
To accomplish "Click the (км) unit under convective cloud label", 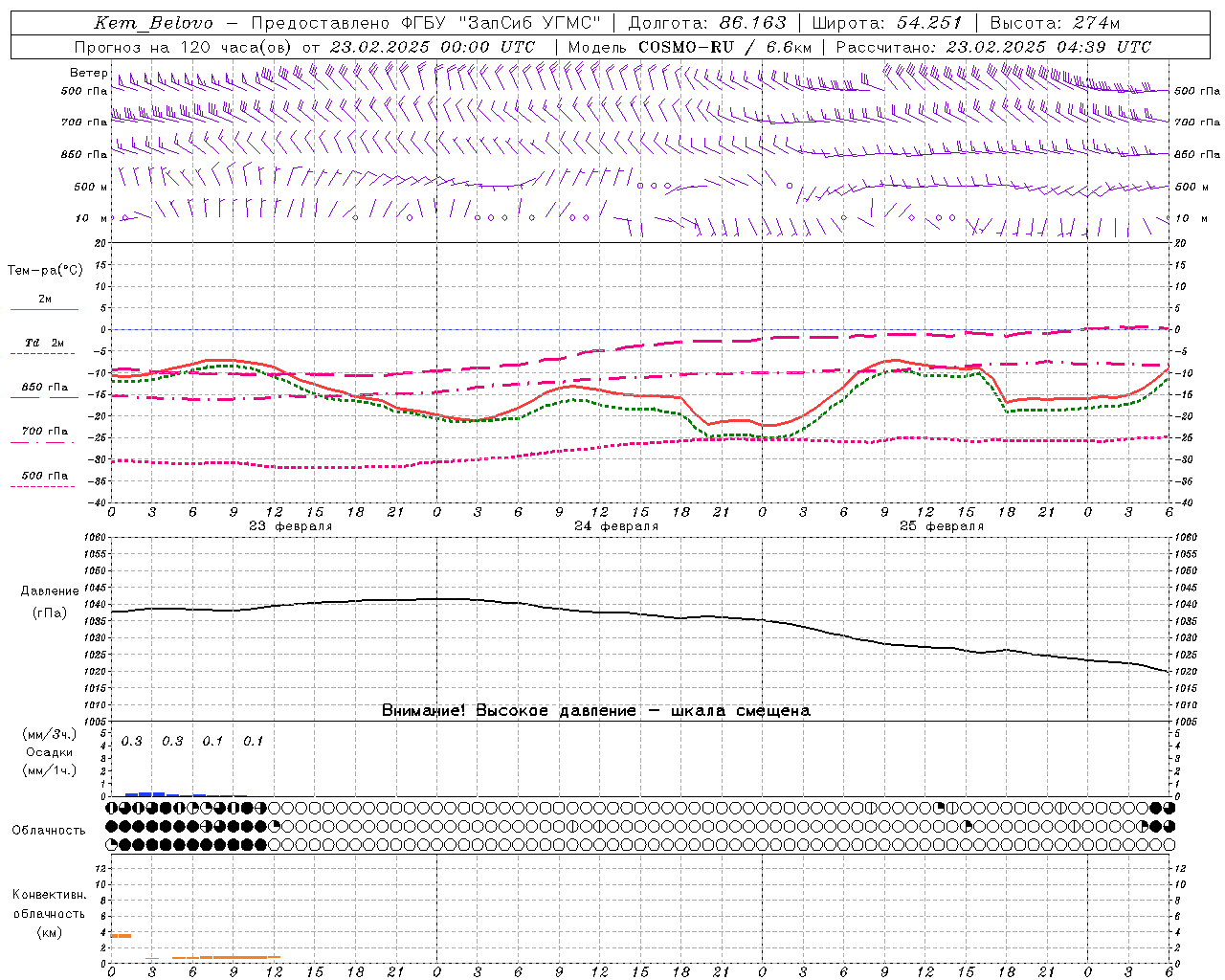I will click(49, 932).
